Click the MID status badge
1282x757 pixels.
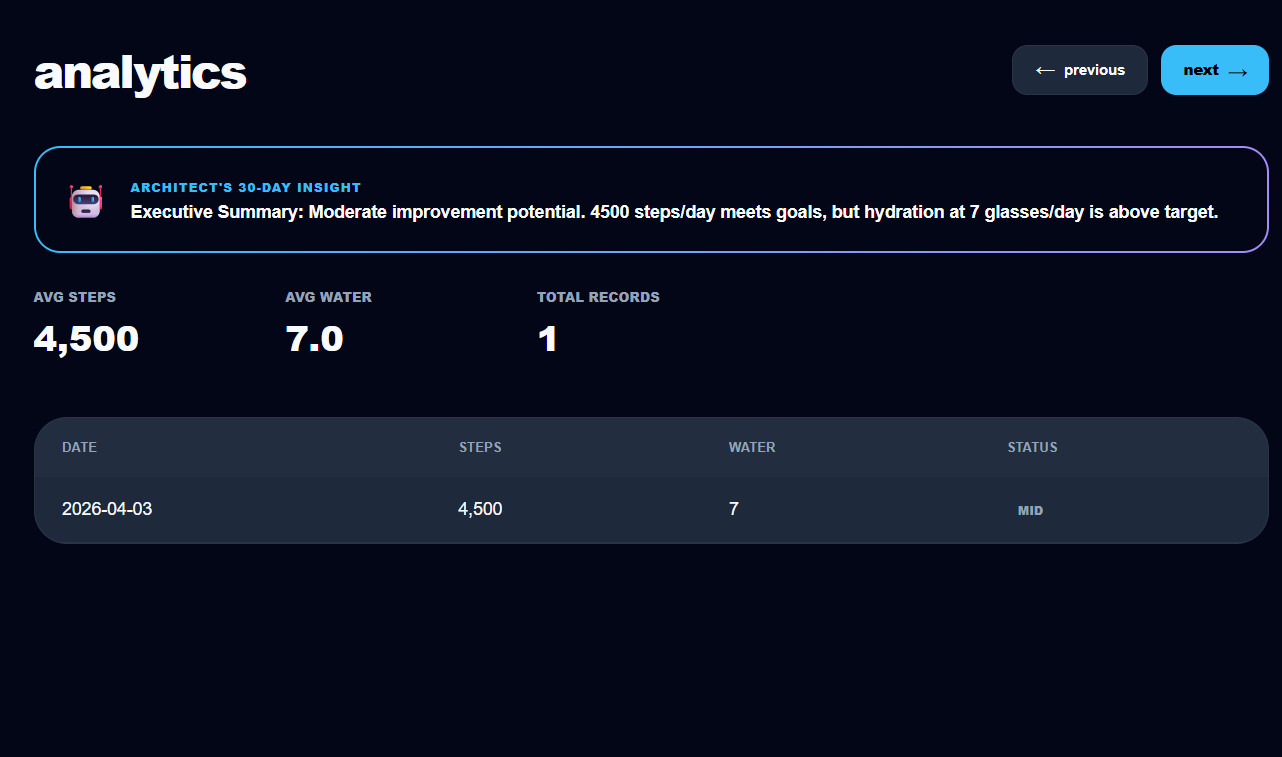point(1030,510)
